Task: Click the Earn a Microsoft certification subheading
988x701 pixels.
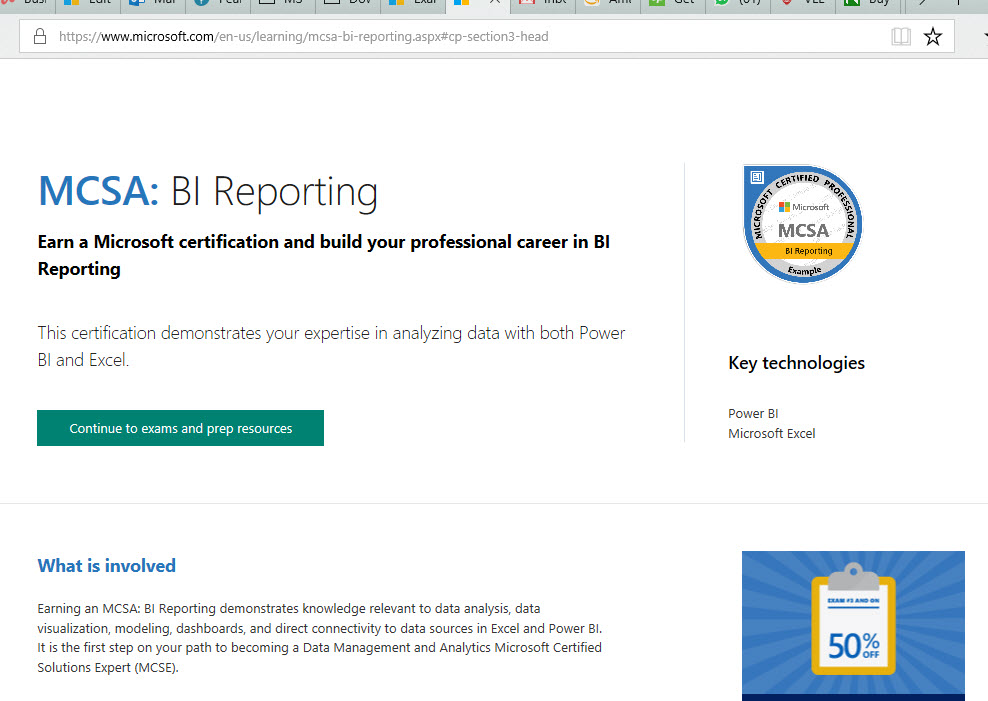Action: click(324, 255)
